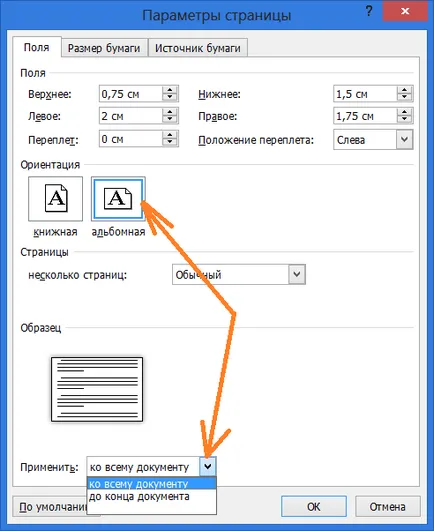Confirm settings with the ОК button
The image size is (434, 531).
point(314,507)
